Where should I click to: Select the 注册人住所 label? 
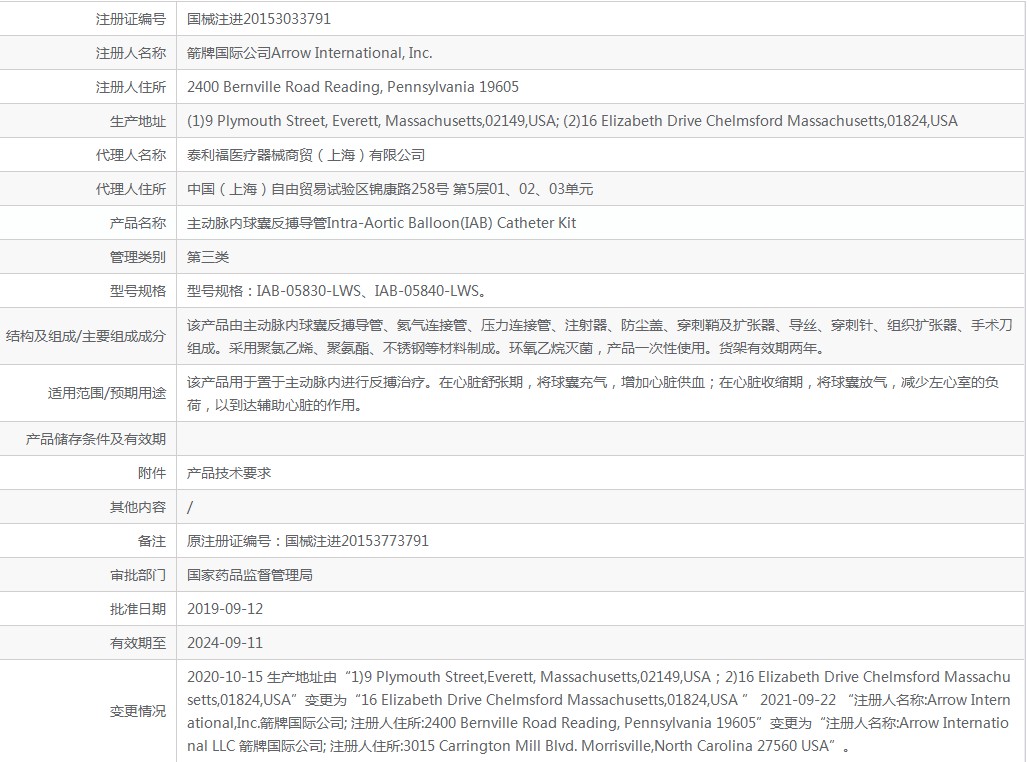(131, 87)
